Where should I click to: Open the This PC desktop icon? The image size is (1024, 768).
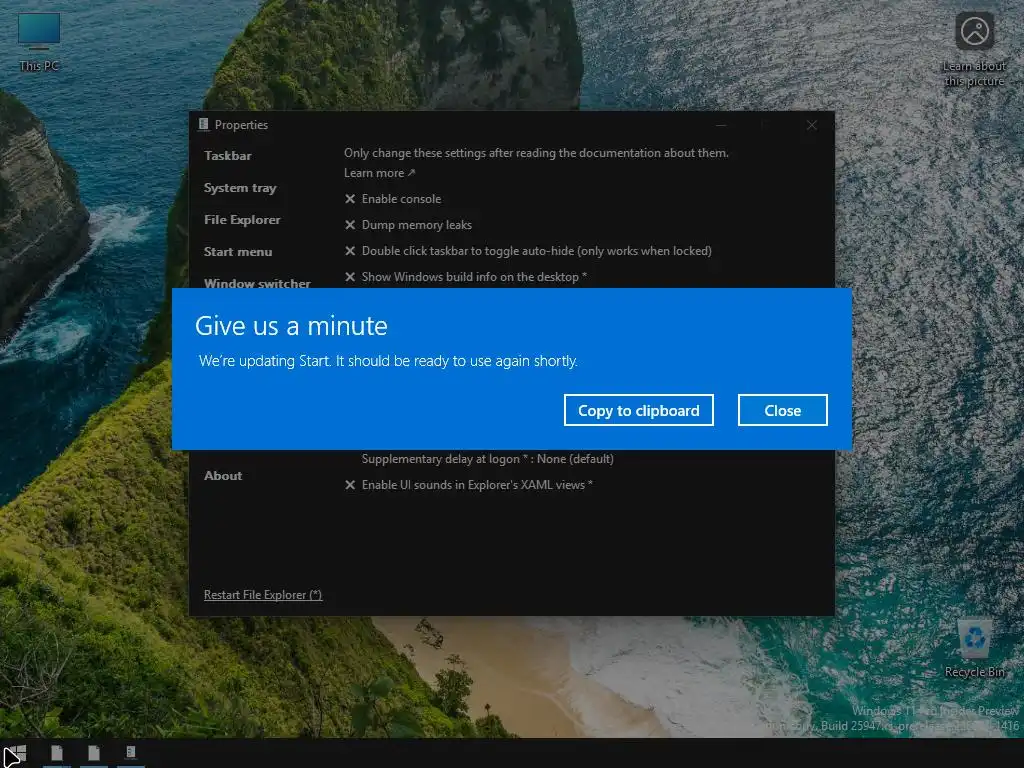(39, 42)
